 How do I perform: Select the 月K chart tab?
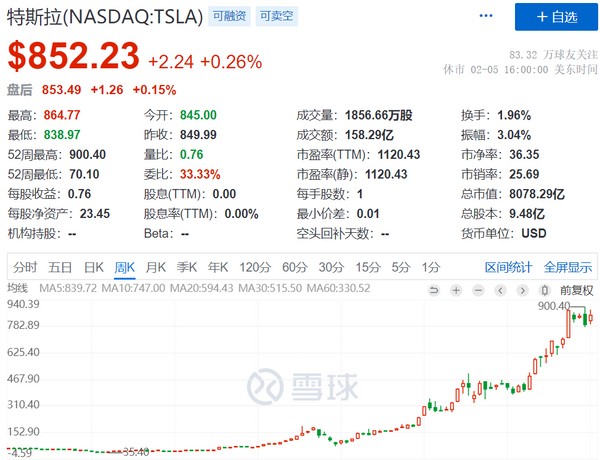click(156, 267)
